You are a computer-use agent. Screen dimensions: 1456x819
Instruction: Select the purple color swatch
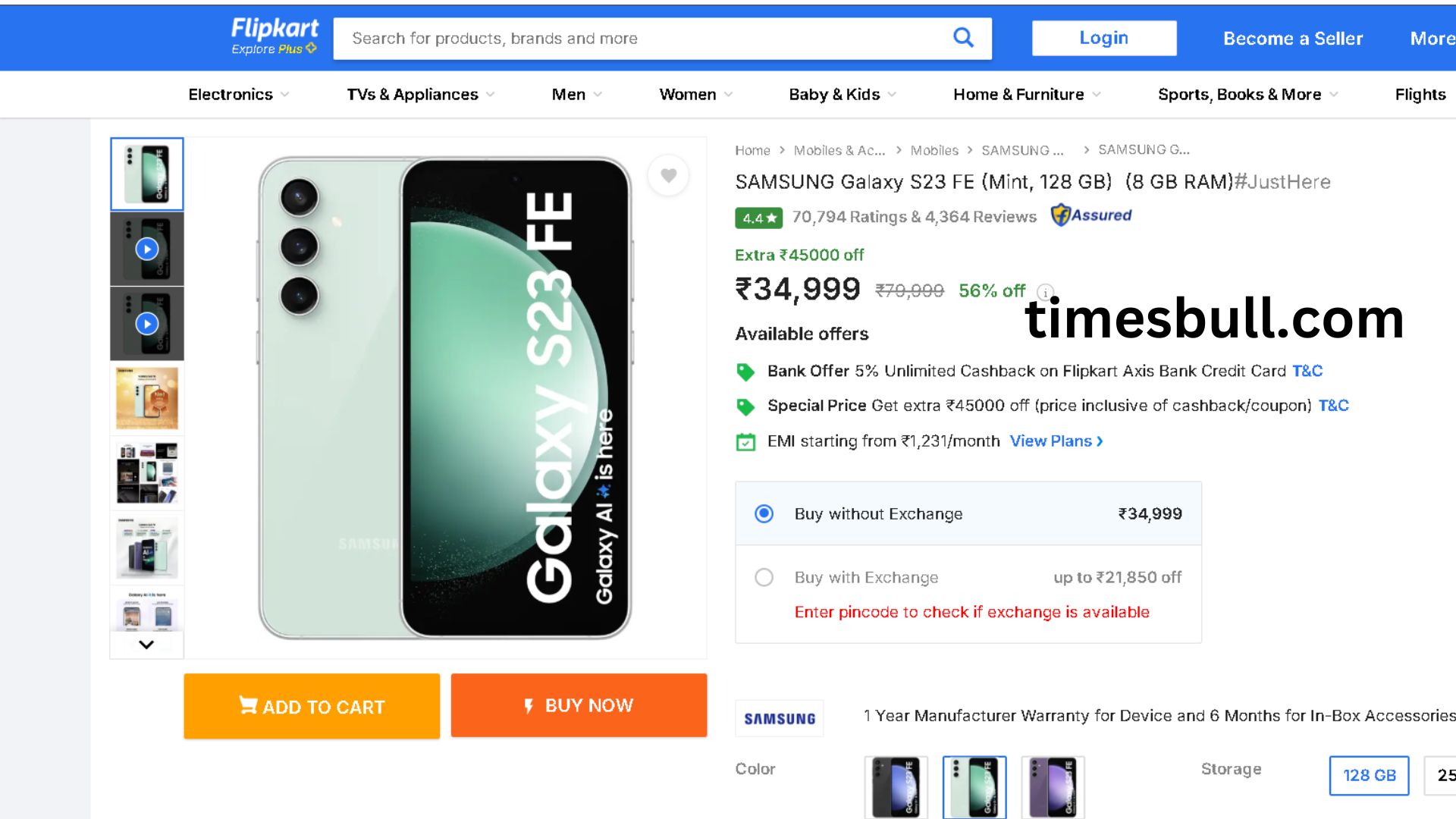[x=1053, y=786]
